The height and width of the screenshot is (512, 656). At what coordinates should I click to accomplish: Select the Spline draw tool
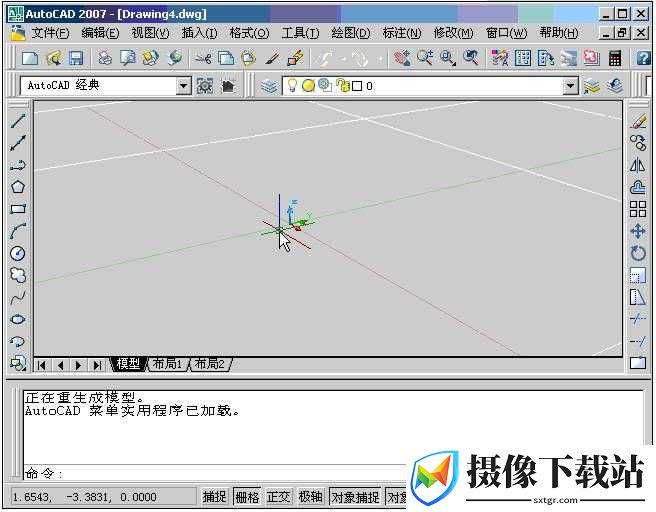pyautogui.click(x=18, y=298)
